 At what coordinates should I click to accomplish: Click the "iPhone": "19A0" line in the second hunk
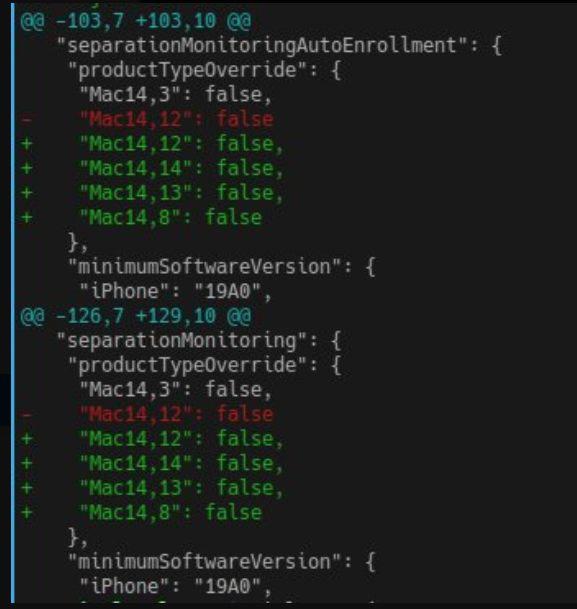(x=175, y=586)
